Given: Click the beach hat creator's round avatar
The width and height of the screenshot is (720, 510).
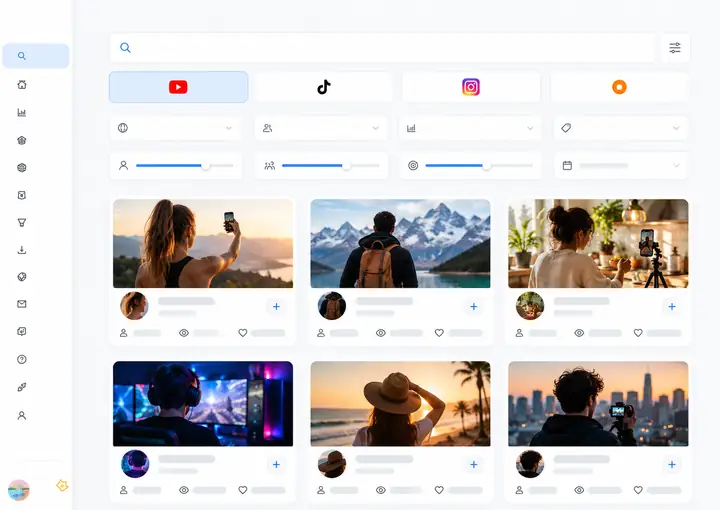Looking at the screenshot, I should [332, 464].
